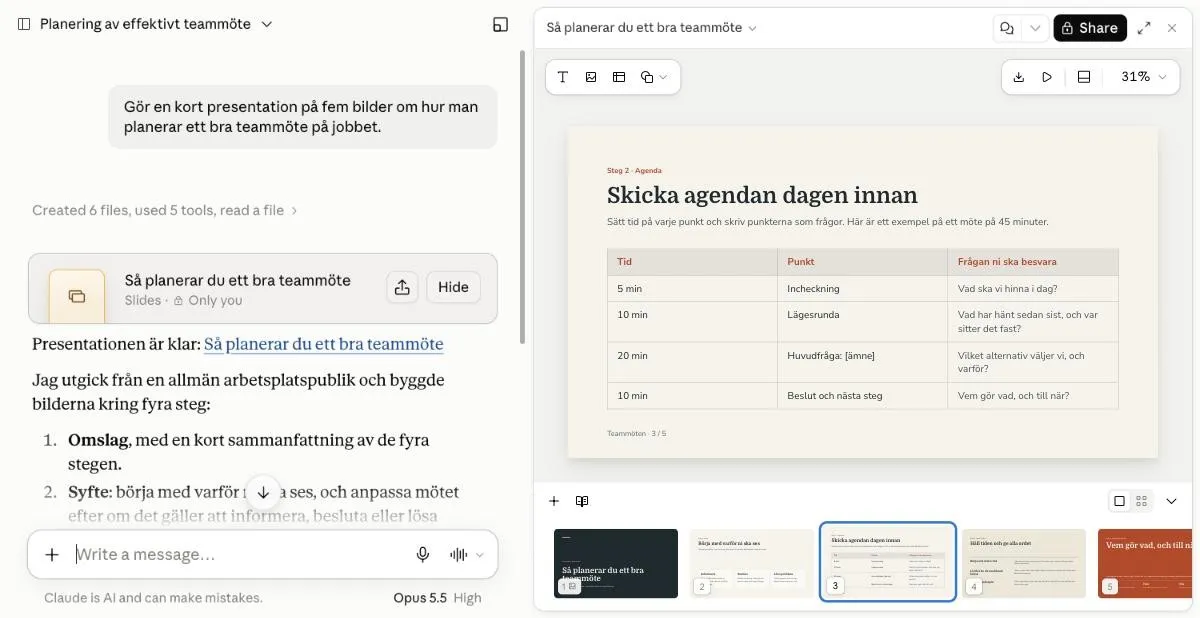
Task: Click the comments speech-bubble icon
Action: pos(1007,28)
